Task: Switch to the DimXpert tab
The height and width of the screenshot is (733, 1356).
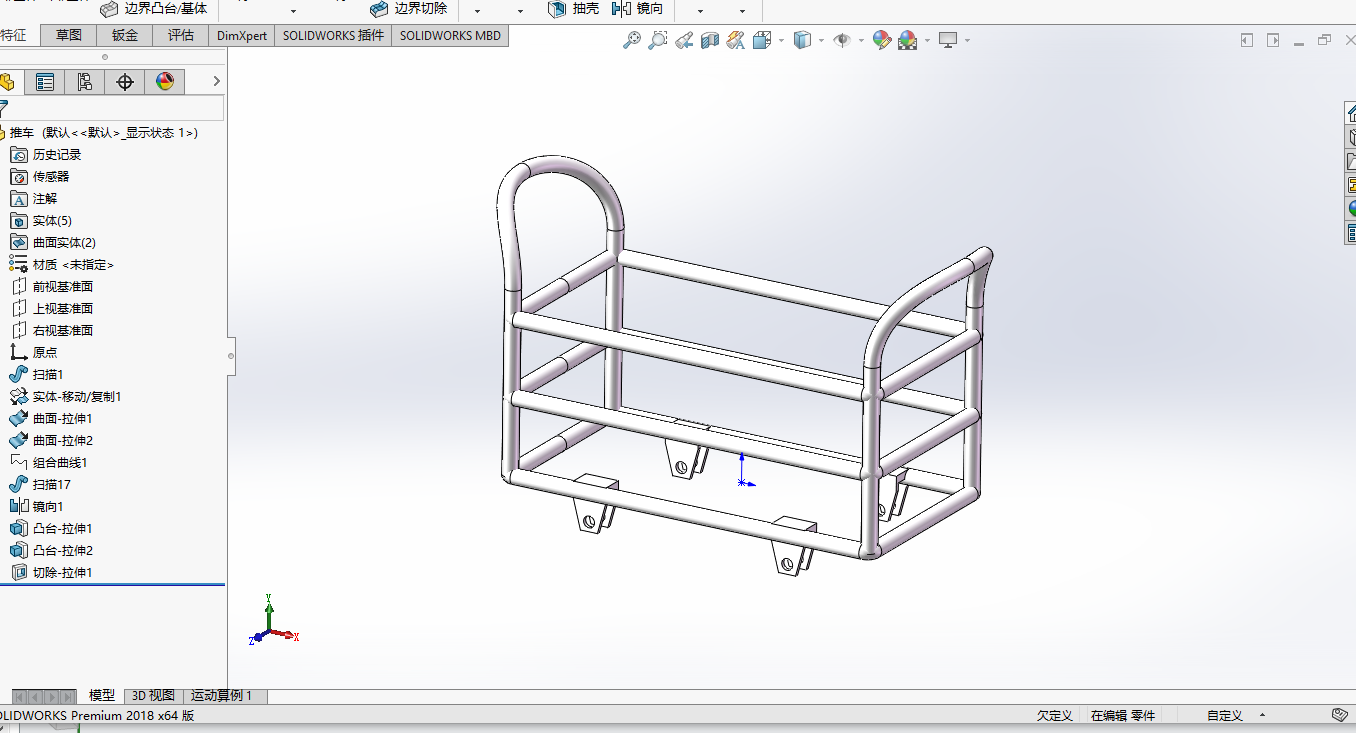Action: click(x=242, y=35)
